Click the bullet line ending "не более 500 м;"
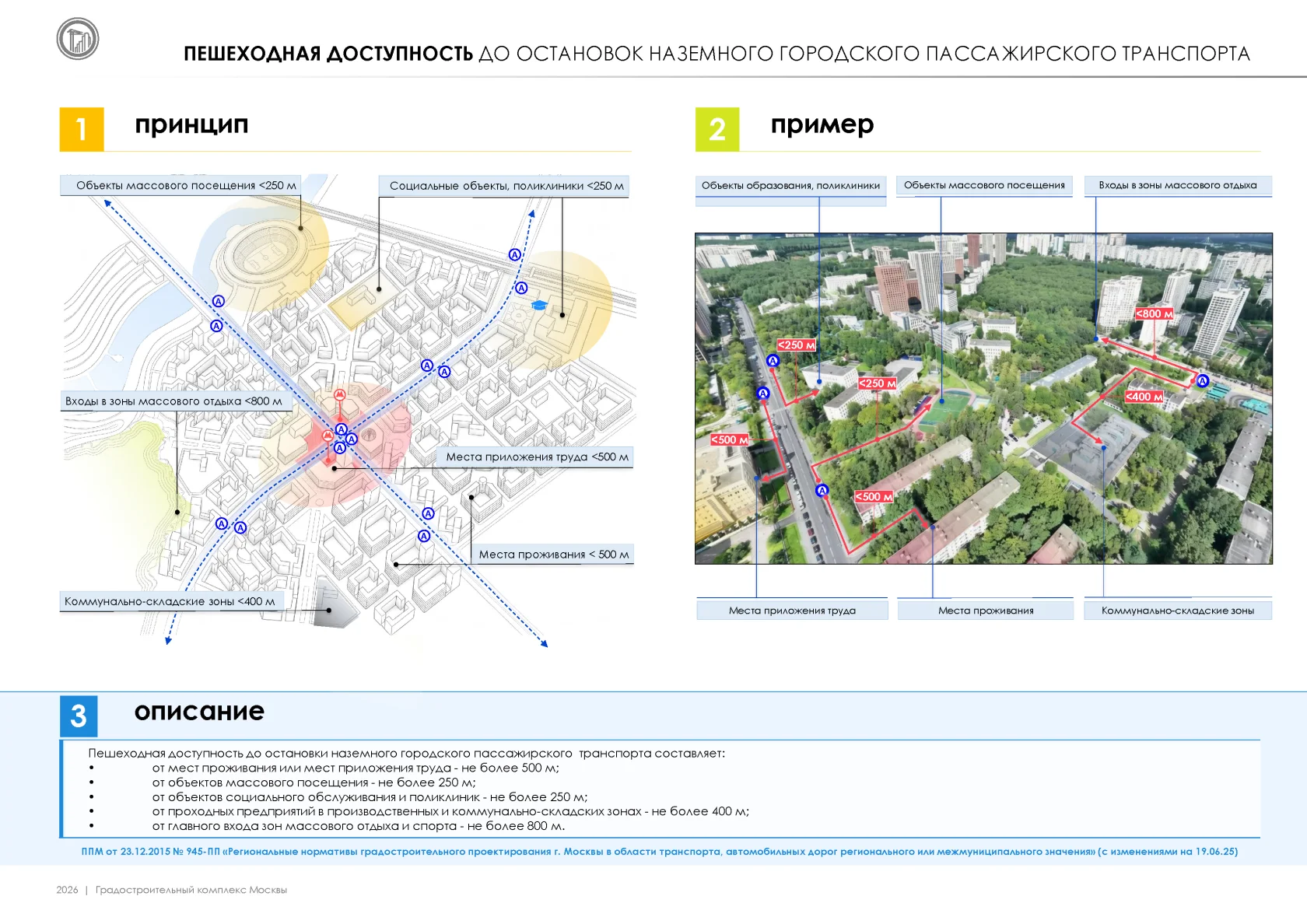This screenshot has height=924, width=1307. coord(356,768)
